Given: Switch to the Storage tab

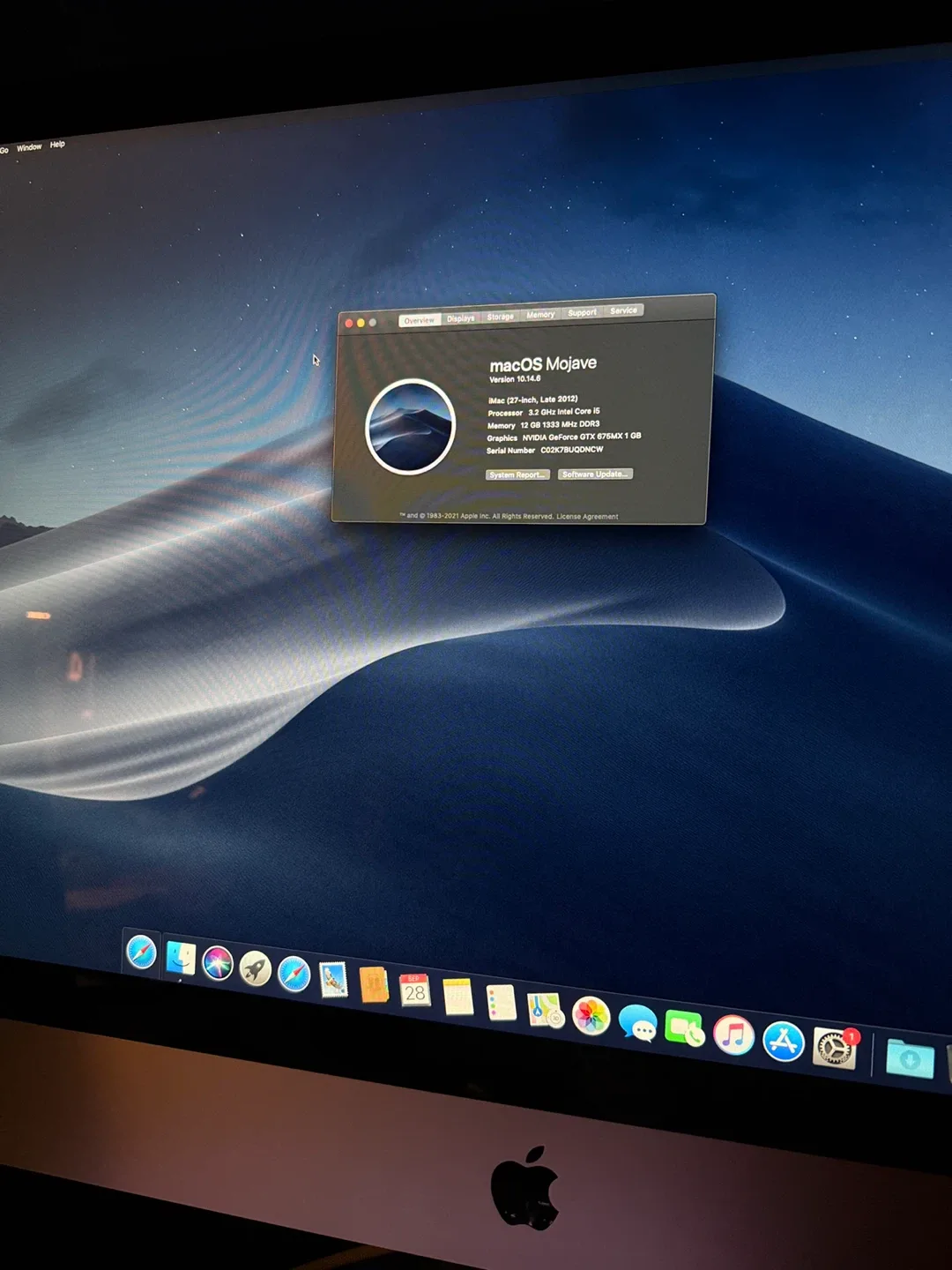Looking at the screenshot, I should click(499, 316).
